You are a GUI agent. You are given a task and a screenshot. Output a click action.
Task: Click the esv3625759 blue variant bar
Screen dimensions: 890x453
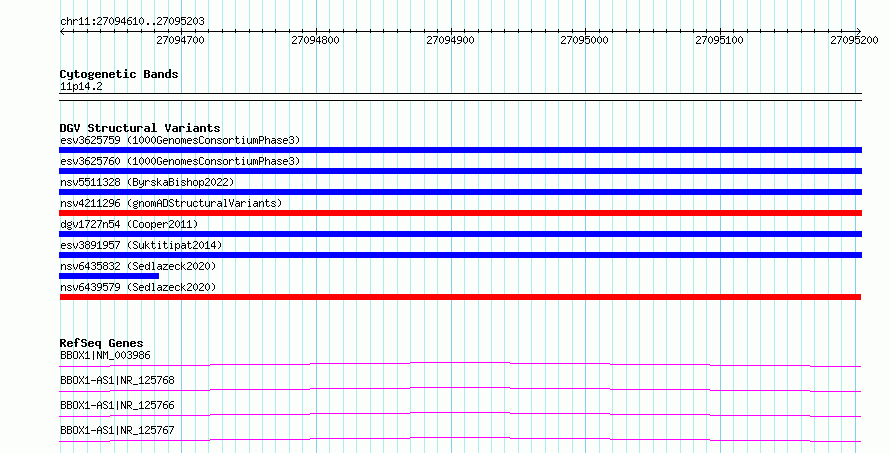[x=460, y=150]
